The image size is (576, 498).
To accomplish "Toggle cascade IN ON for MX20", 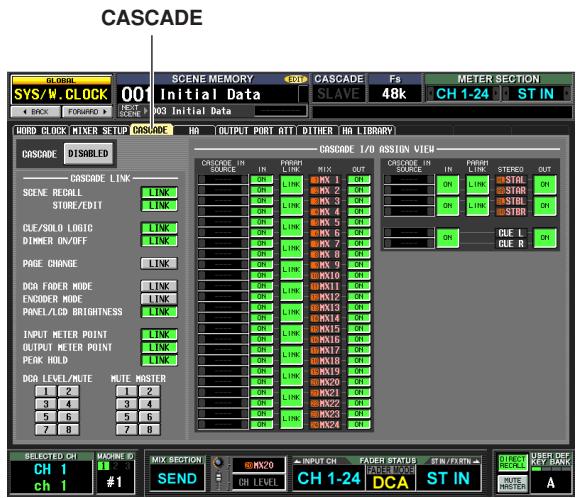I will click(262, 382).
